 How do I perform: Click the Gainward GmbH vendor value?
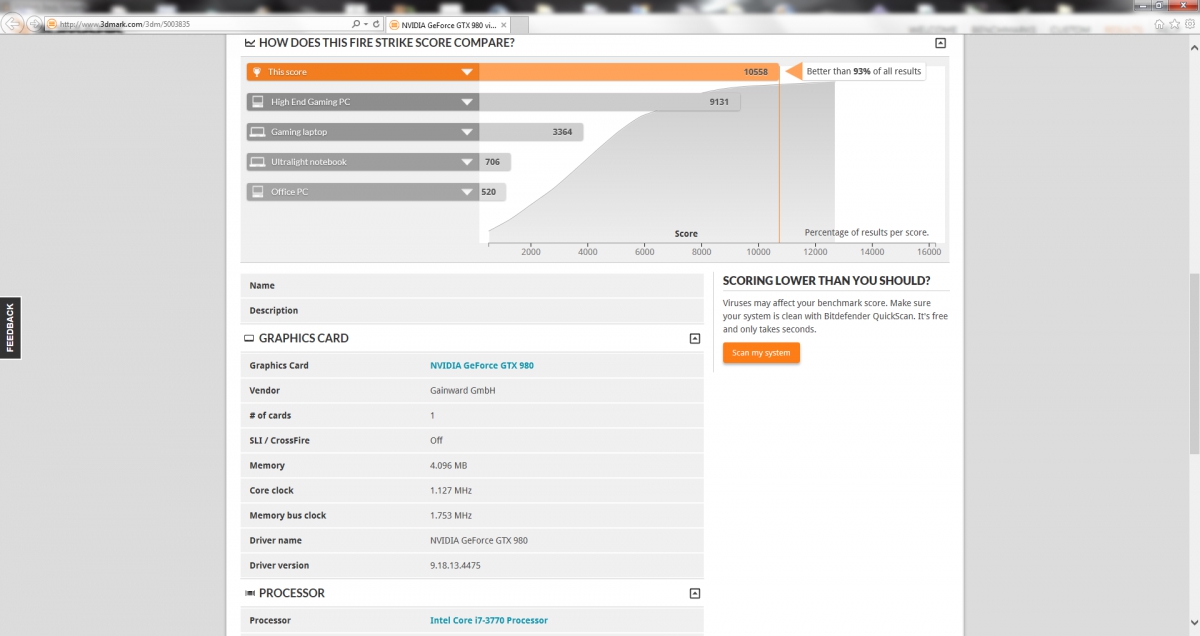click(x=463, y=391)
